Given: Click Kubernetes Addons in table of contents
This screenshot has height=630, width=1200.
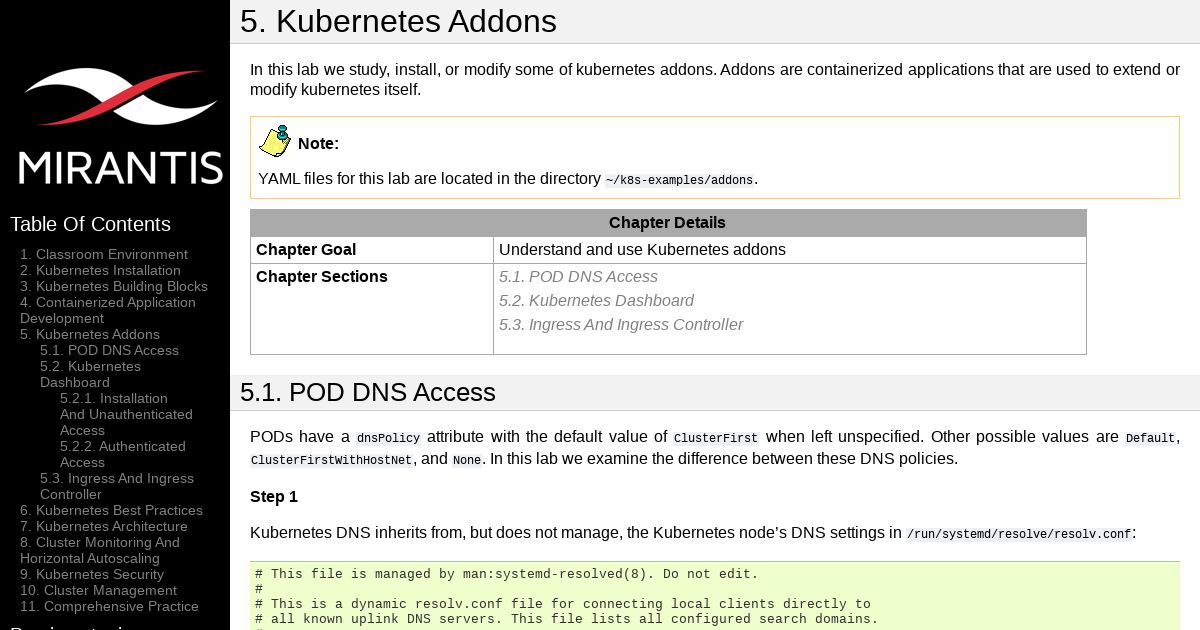Looking at the screenshot, I should tap(90, 334).
